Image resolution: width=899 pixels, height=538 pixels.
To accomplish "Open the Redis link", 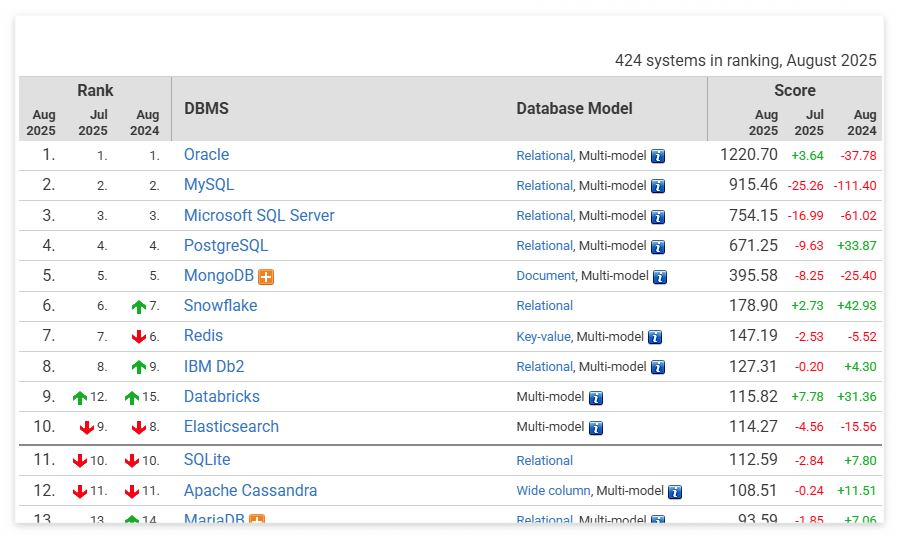I will (x=204, y=336).
